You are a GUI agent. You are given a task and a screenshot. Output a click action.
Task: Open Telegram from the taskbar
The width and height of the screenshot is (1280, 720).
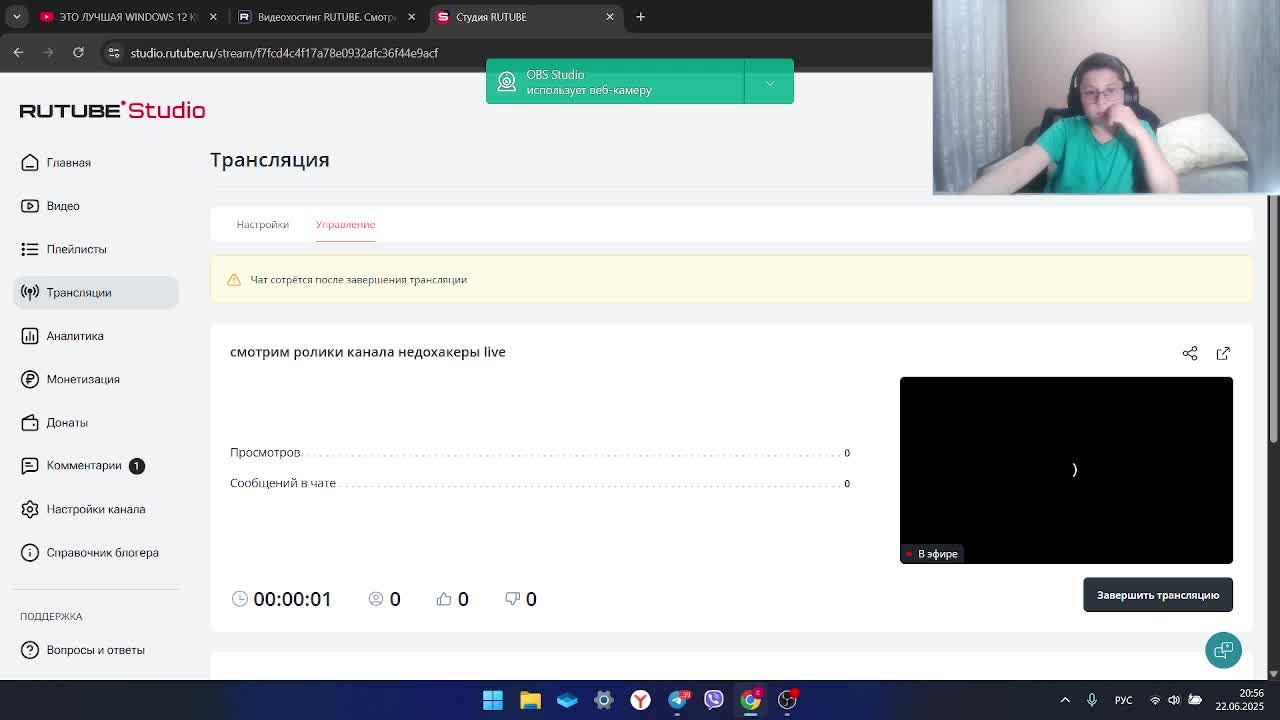pyautogui.click(x=677, y=700)
